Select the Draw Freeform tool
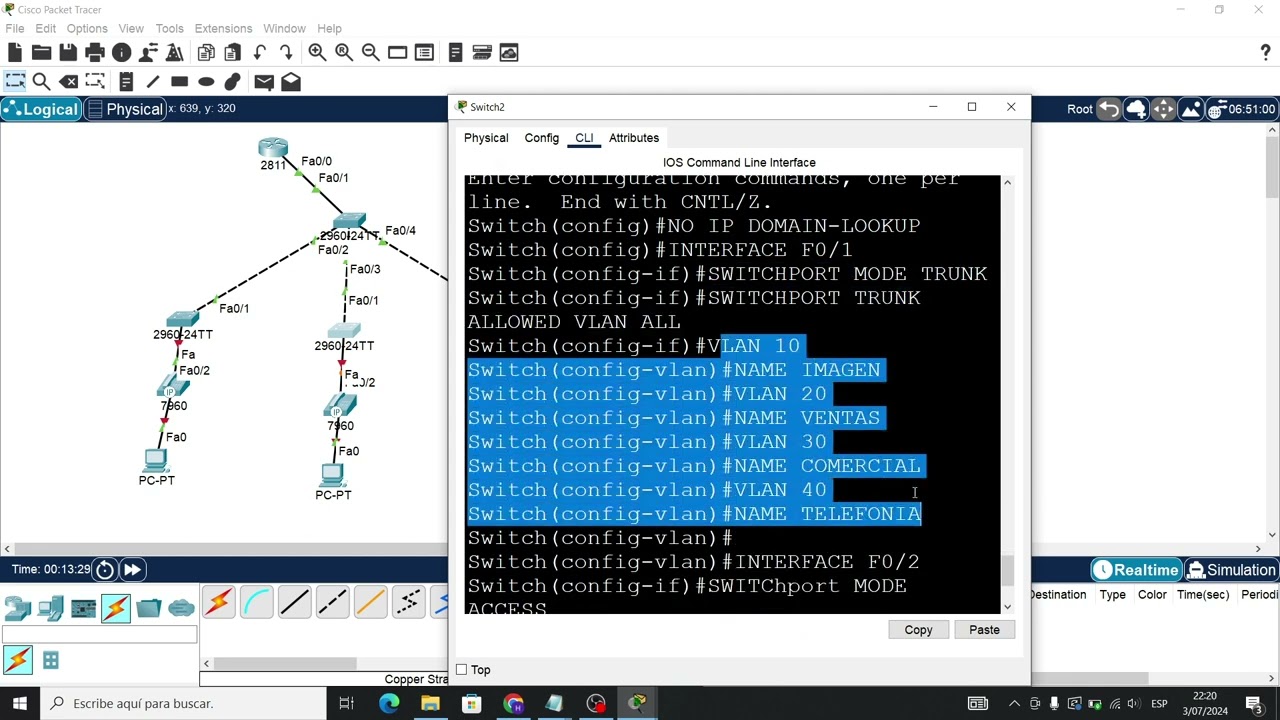The height and width of the screenshot is (720, 1280). pos(232,81)
